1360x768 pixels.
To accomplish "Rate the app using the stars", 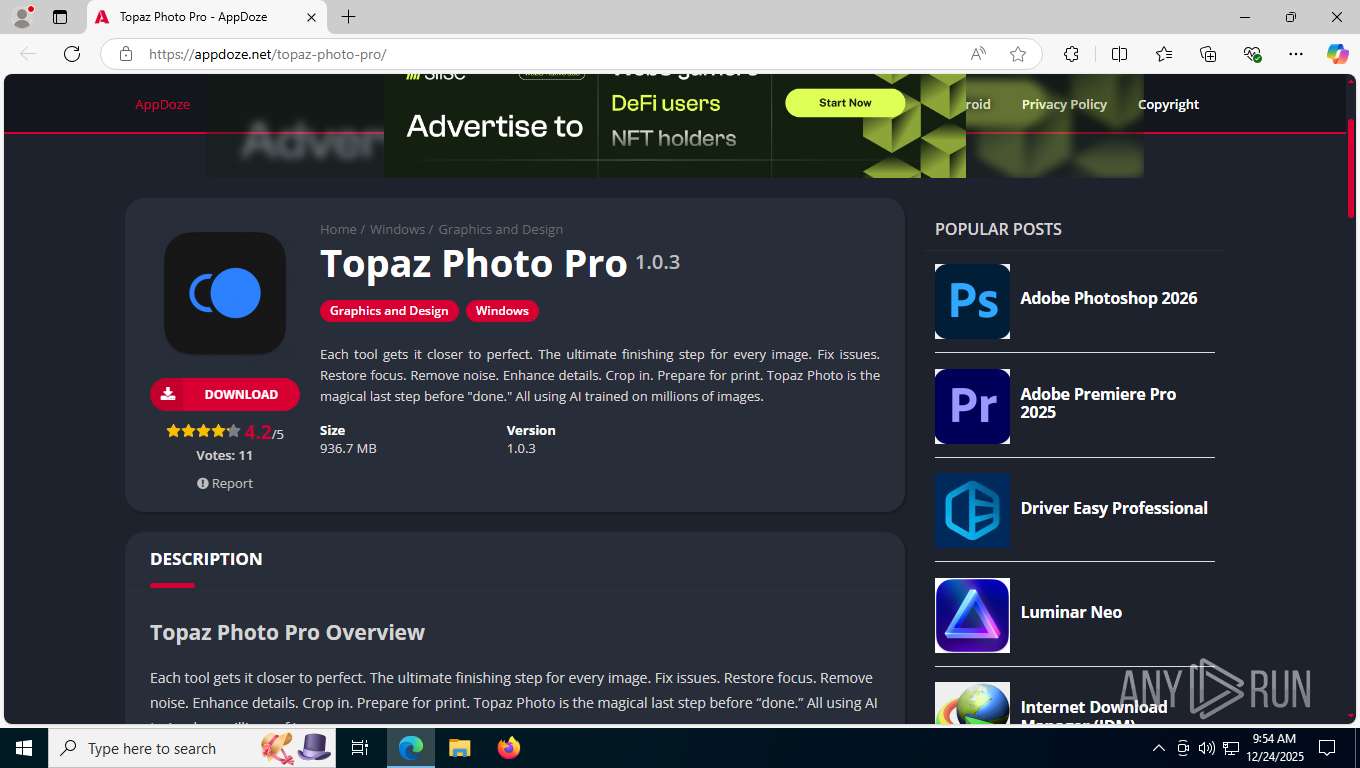I will (203, 431).
